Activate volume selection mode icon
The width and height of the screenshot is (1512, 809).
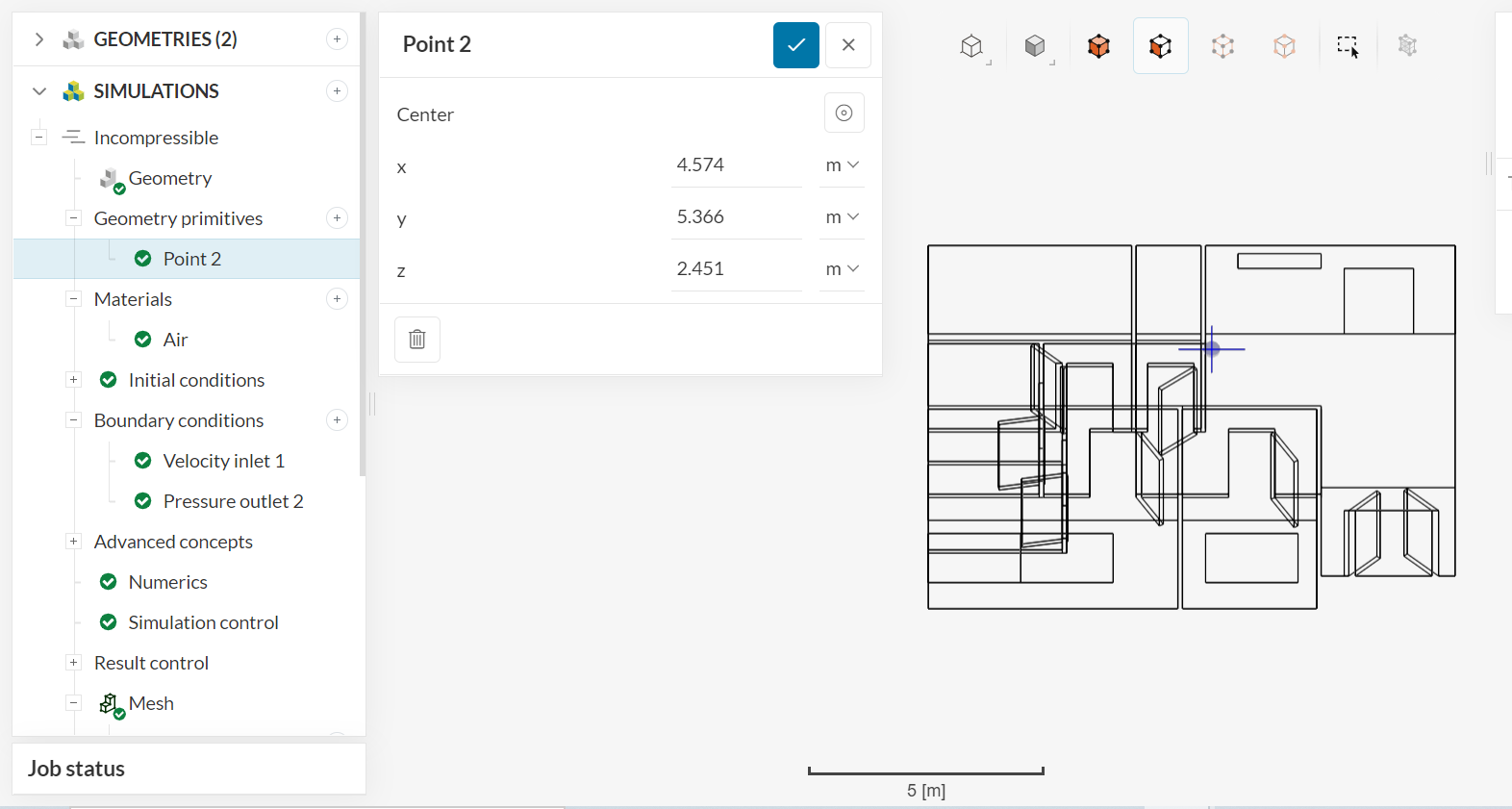pyautogui.click(x=1098, y=46)
